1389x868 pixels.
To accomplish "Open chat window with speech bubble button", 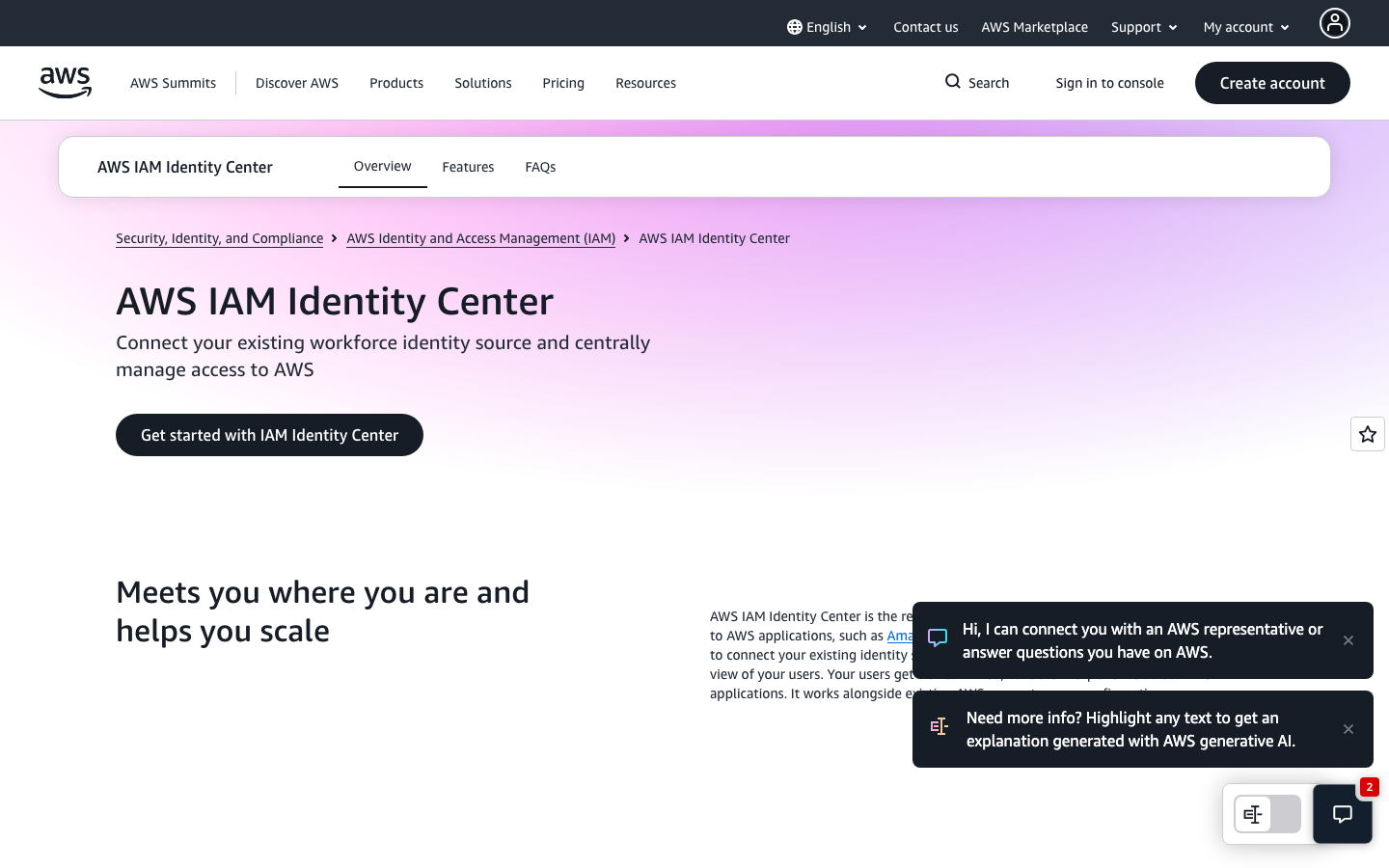I will pos(1343,814).
